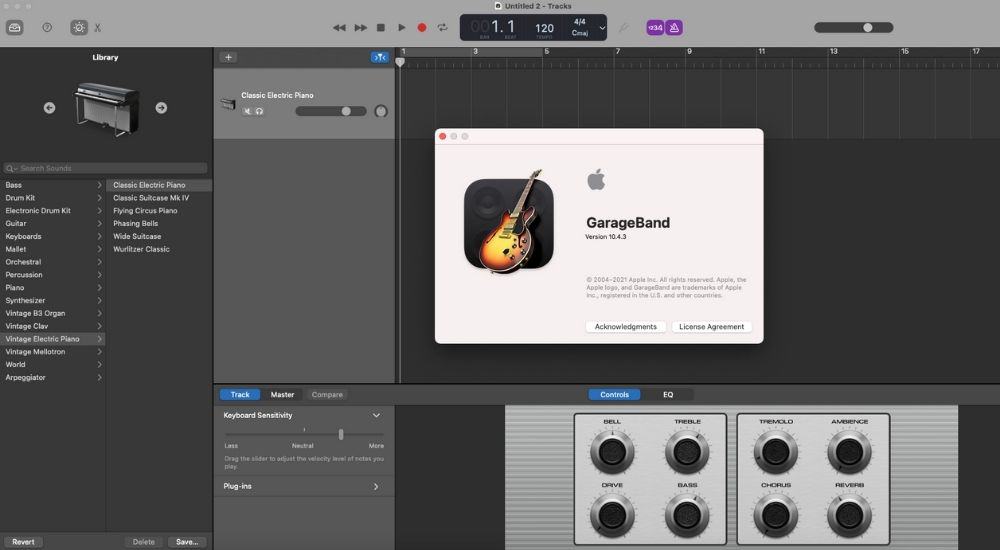Select the Wurlitzer Classic patch
The width and height of the screenshot is (1000, 550).
[159, 249]
